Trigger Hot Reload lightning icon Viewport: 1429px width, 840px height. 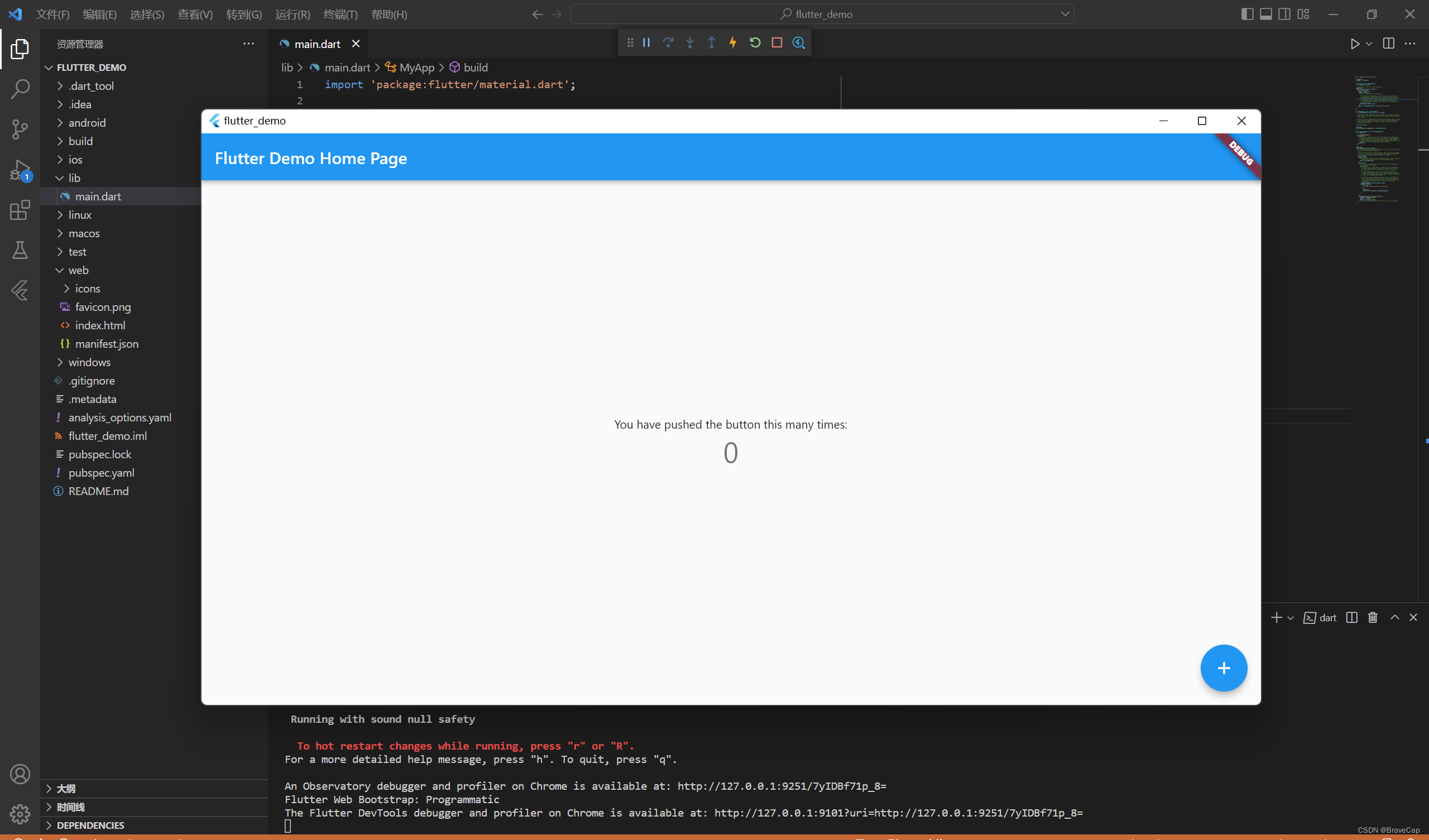click(x=733, y=42)
